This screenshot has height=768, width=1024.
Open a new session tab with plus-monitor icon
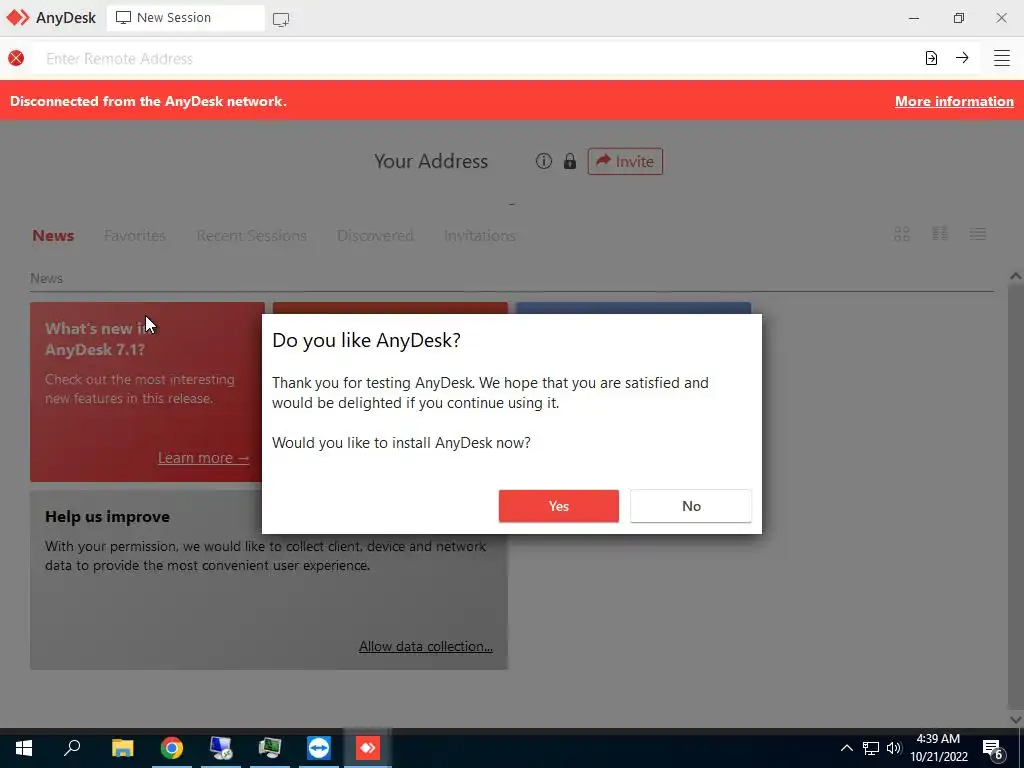(281, 19)
